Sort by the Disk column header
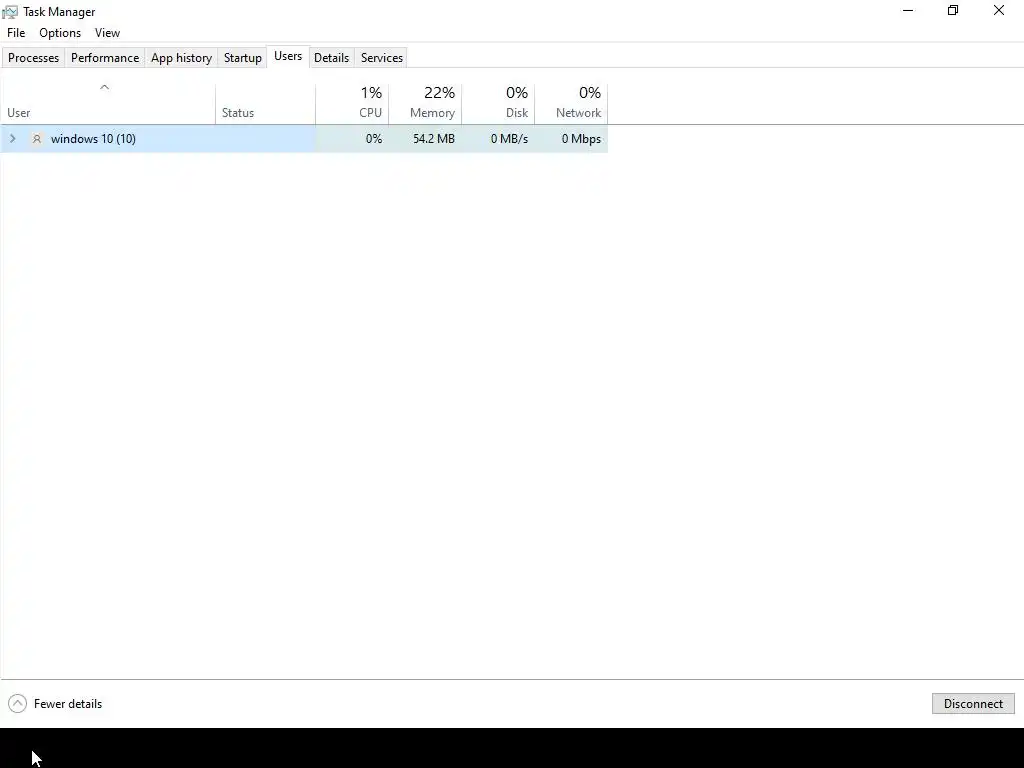Viewport: 1024px width, 768px height. (x=498, y=104)
